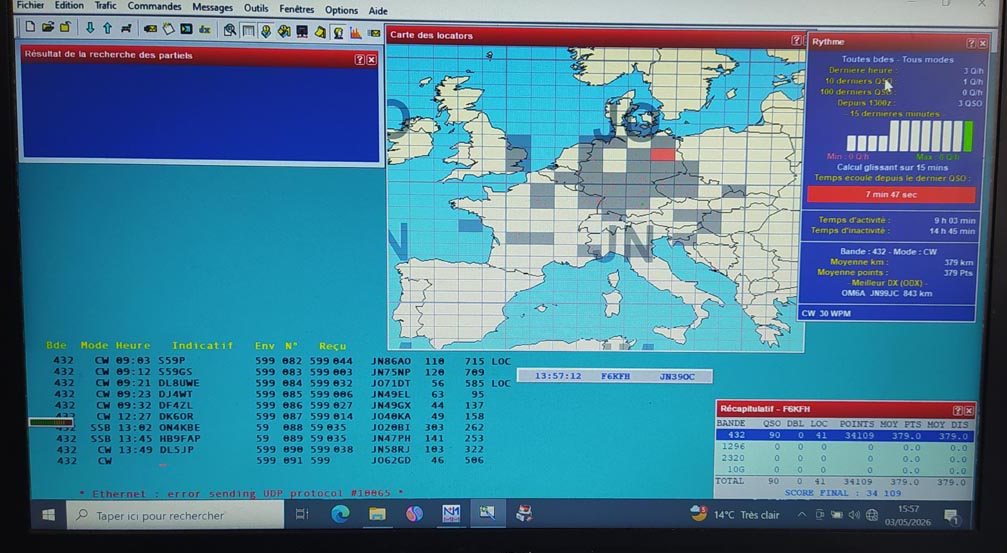This screenshot has width=1007, height=553.
Task: Open the Fichier menu
Action: [30, 5]
